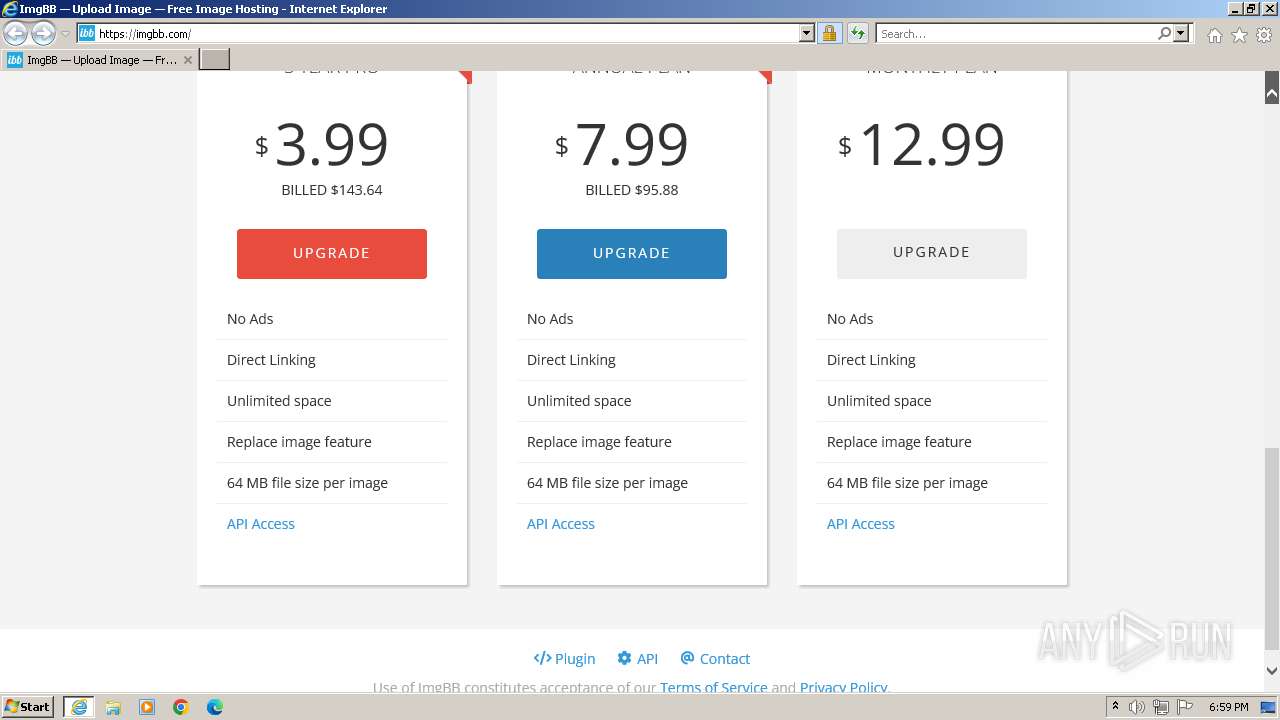Viewport: 1280px width, 720px height.
Task: Click the browser Back arrow button
Action: (x=15, y=33)
